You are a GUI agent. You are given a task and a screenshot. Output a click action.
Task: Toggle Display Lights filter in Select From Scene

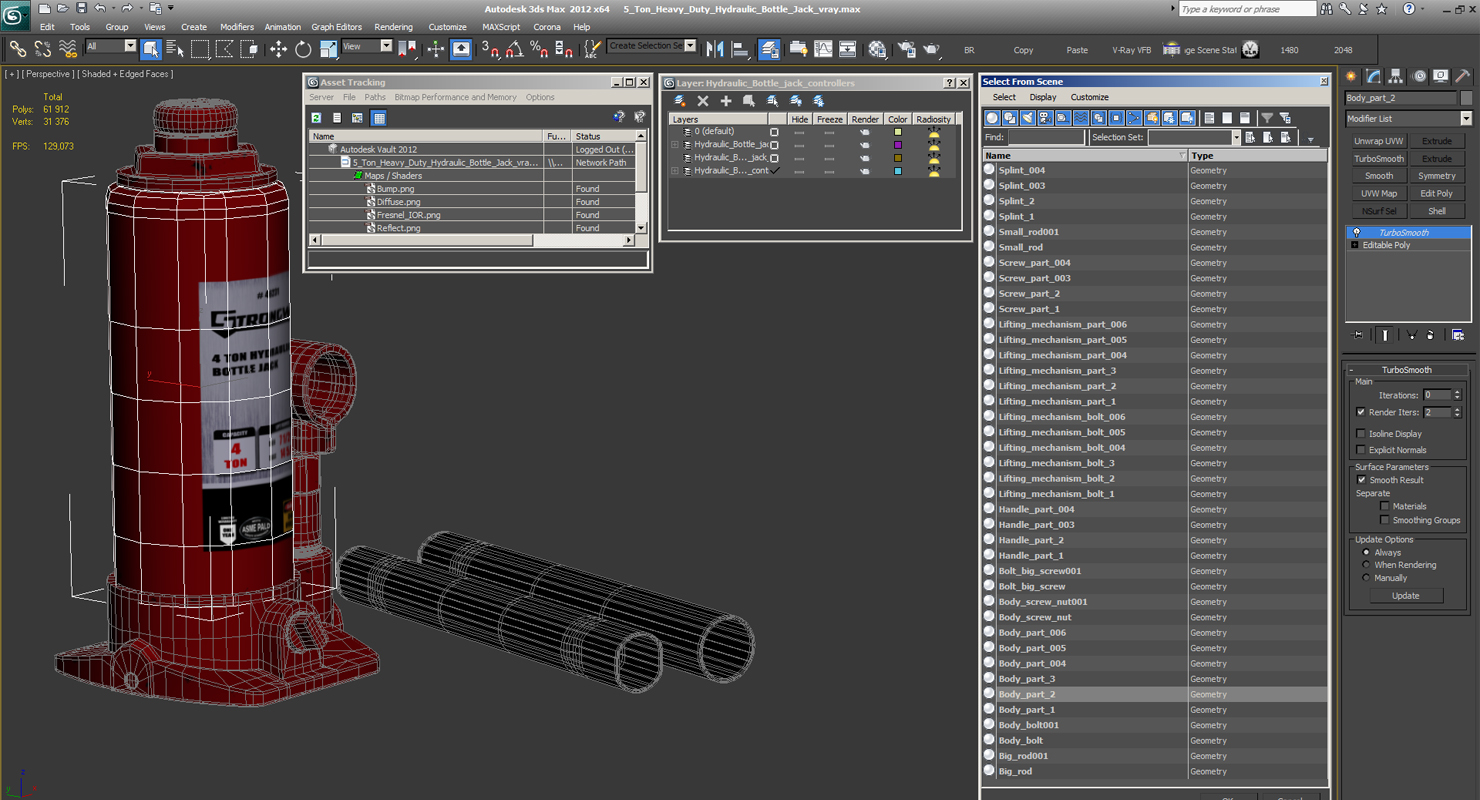tap(1027, 118)
